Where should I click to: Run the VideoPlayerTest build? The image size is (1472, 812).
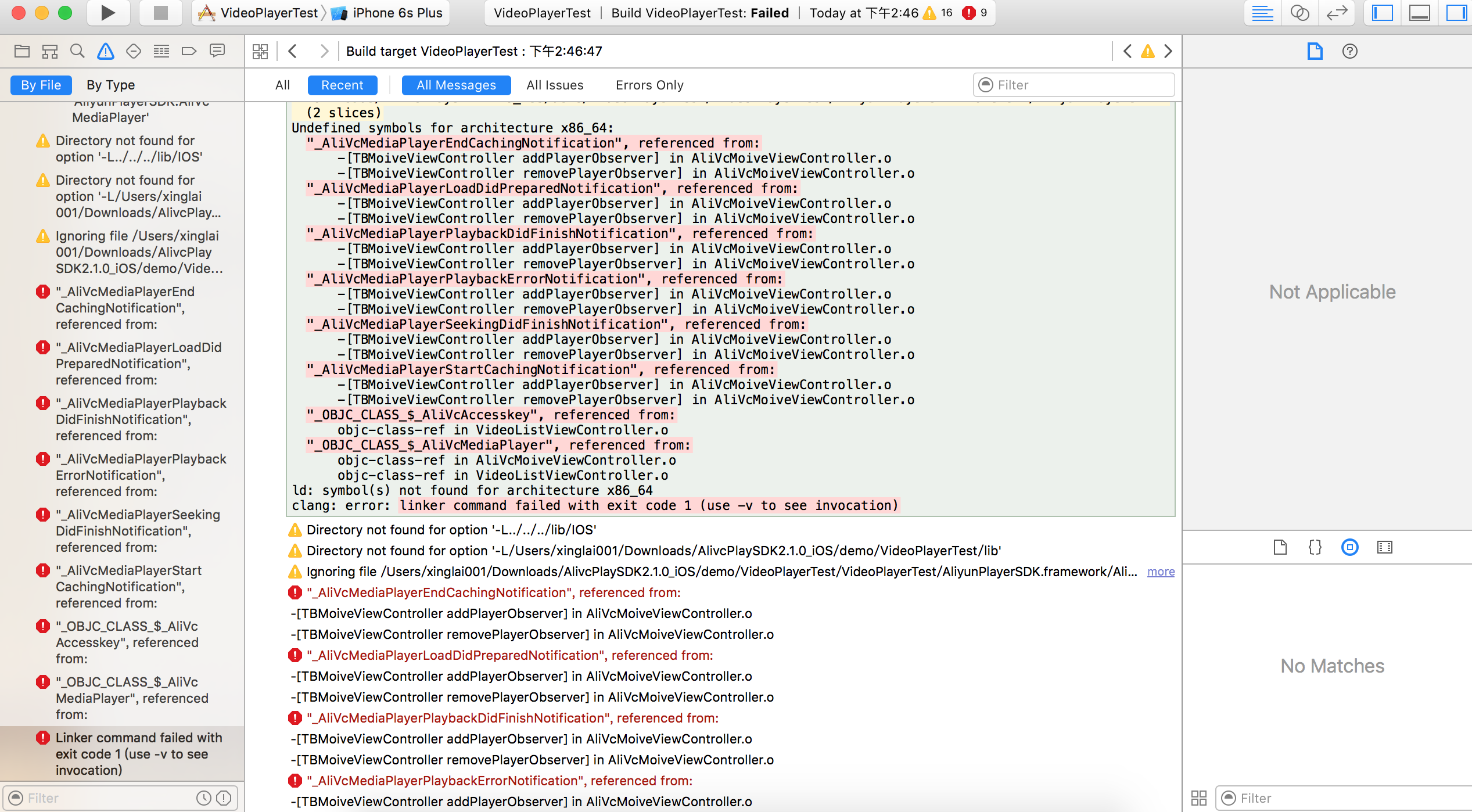(108, 13)
